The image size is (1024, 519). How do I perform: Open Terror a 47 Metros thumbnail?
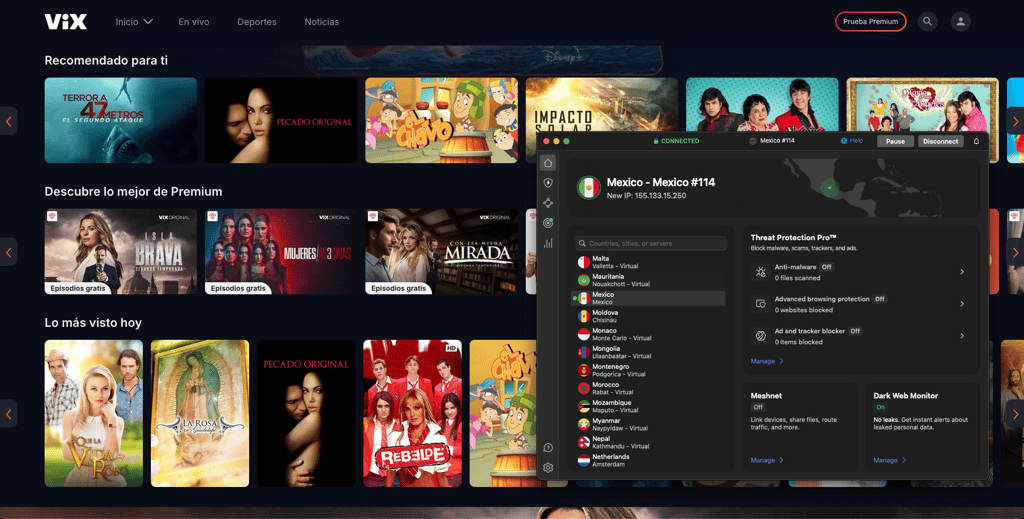click(121, 120)
